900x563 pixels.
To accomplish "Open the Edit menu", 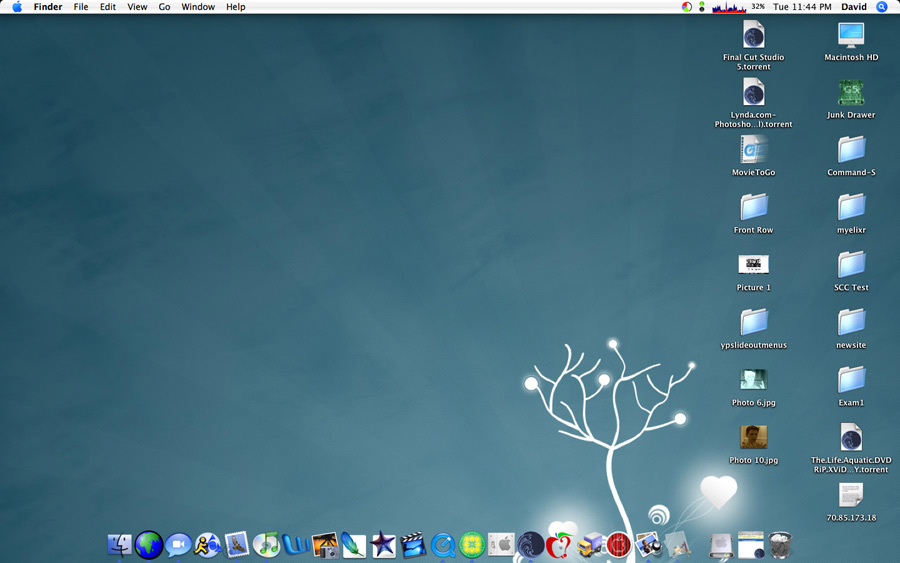I will 107,7.
